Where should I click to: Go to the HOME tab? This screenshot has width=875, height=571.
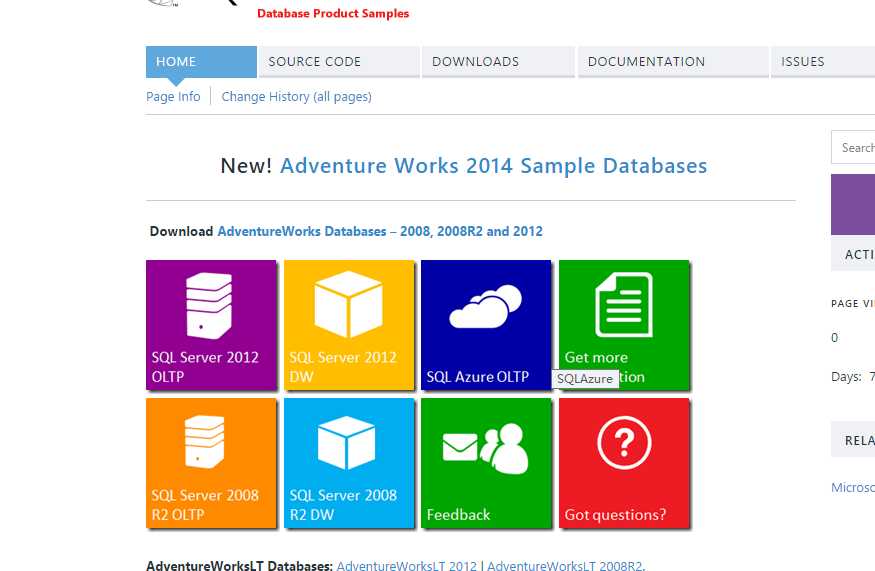pos(201,61)
